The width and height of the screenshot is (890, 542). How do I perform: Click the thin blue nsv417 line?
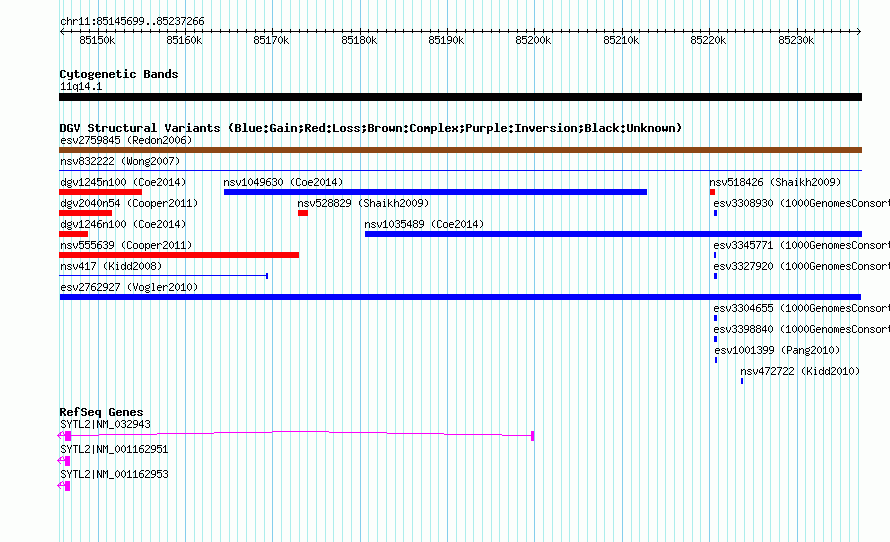(x=163, y=276)
